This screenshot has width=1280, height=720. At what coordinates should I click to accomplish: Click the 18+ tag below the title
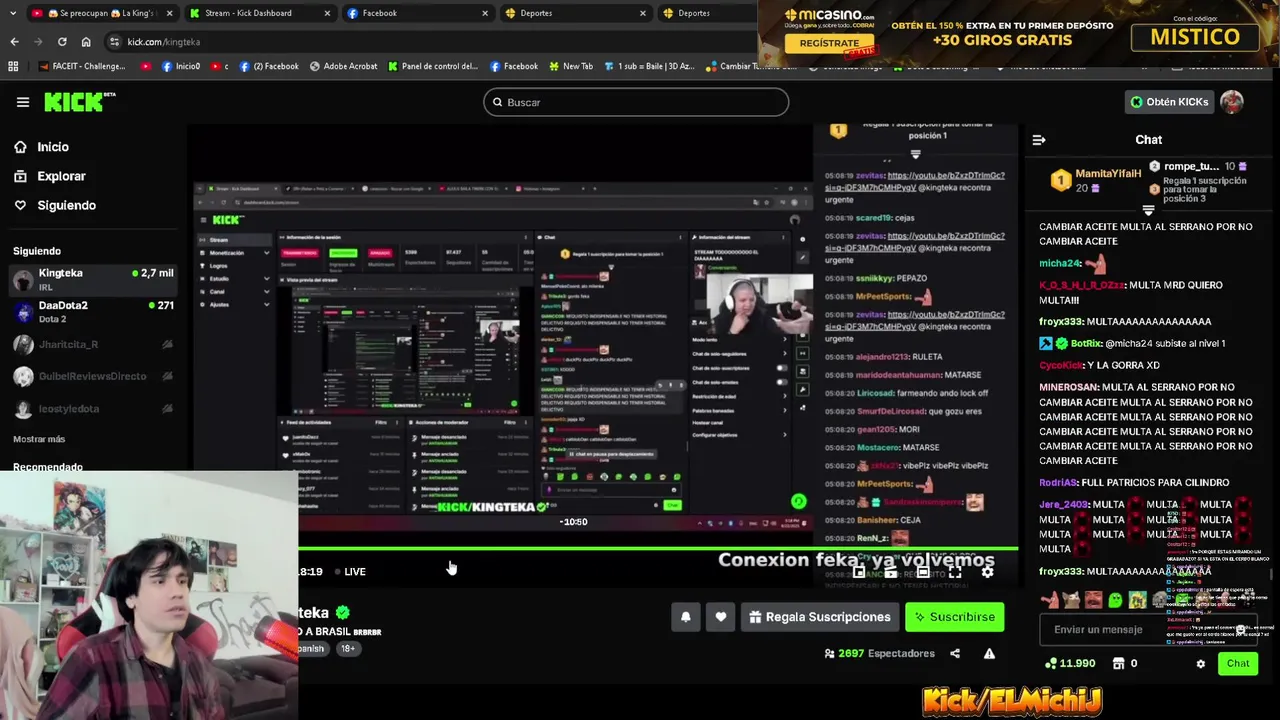click(348, 648)
